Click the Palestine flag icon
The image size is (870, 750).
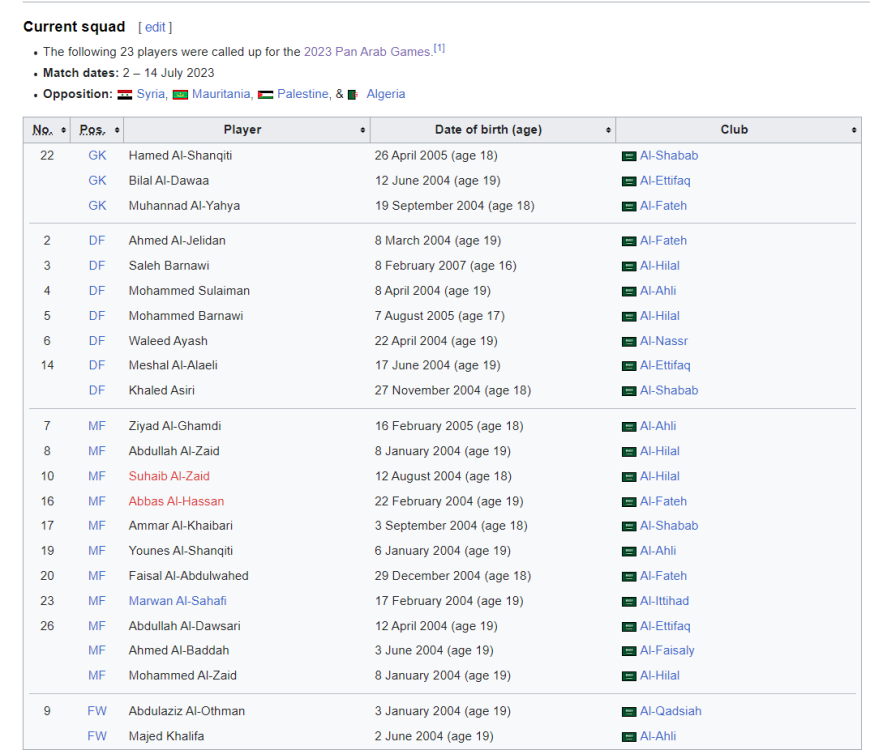coord(265,95)
